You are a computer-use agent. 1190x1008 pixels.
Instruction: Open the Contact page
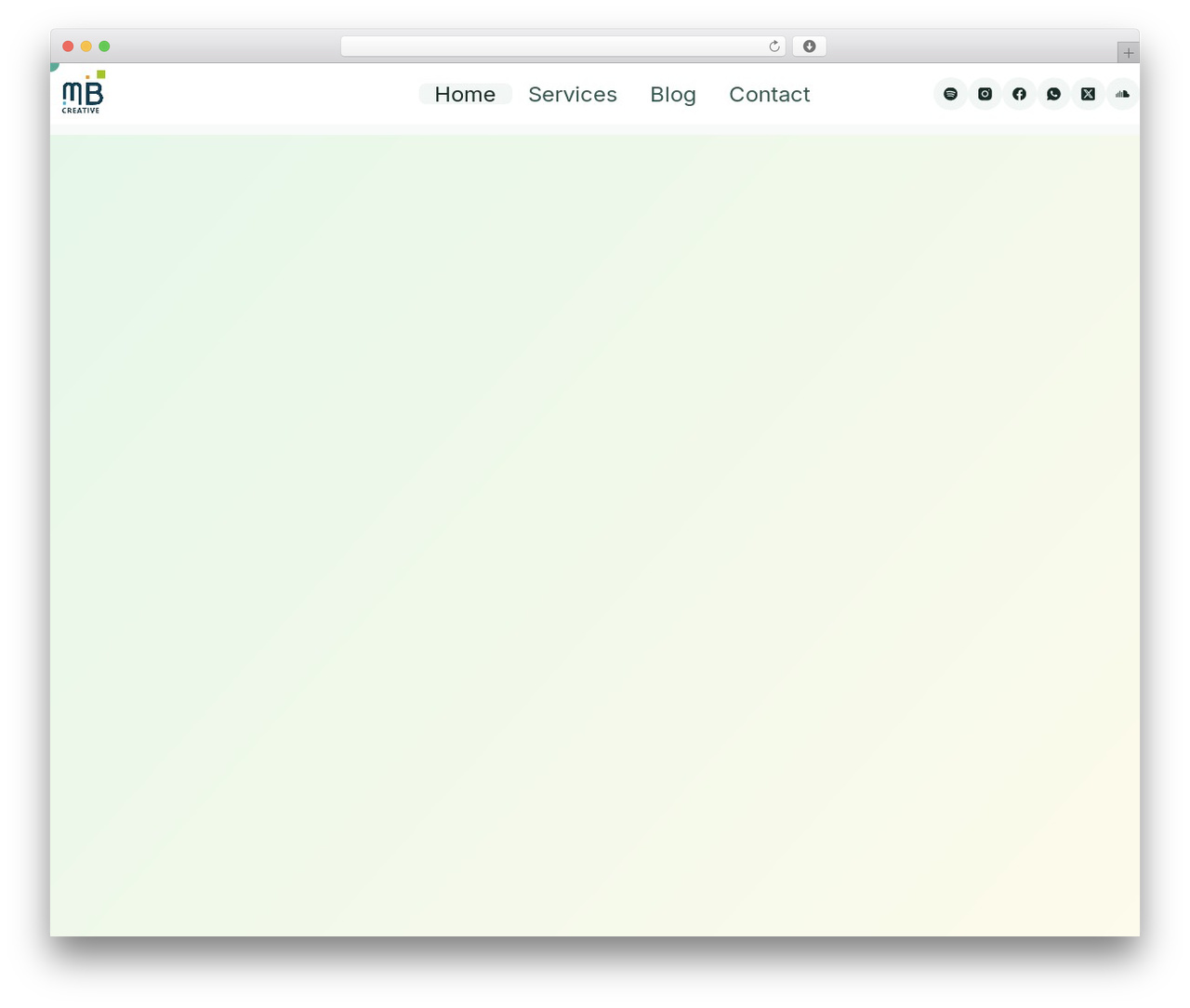[770, 94]
